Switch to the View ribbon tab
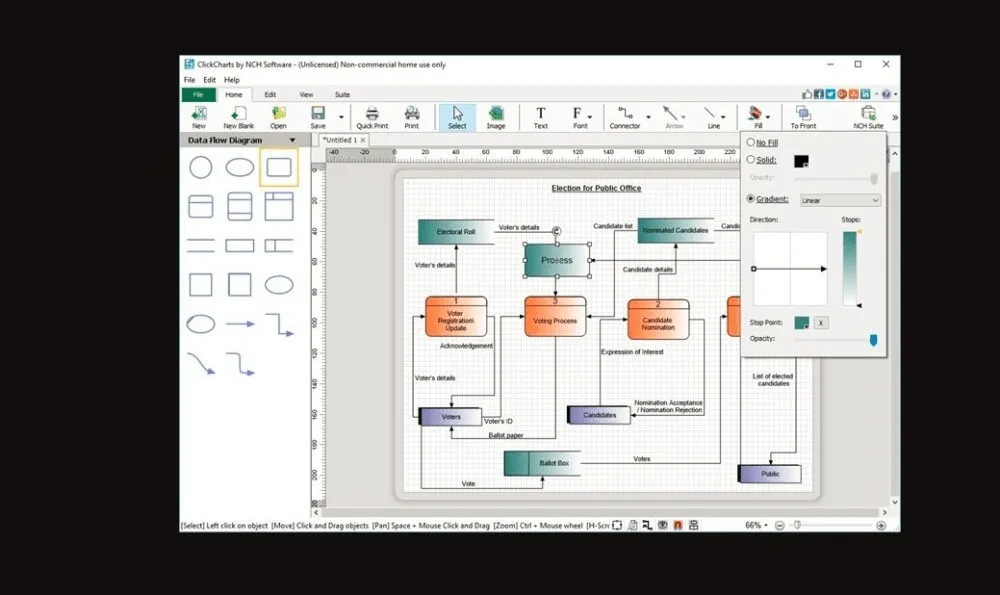The image size is (1000, 595). coord(306,94)
